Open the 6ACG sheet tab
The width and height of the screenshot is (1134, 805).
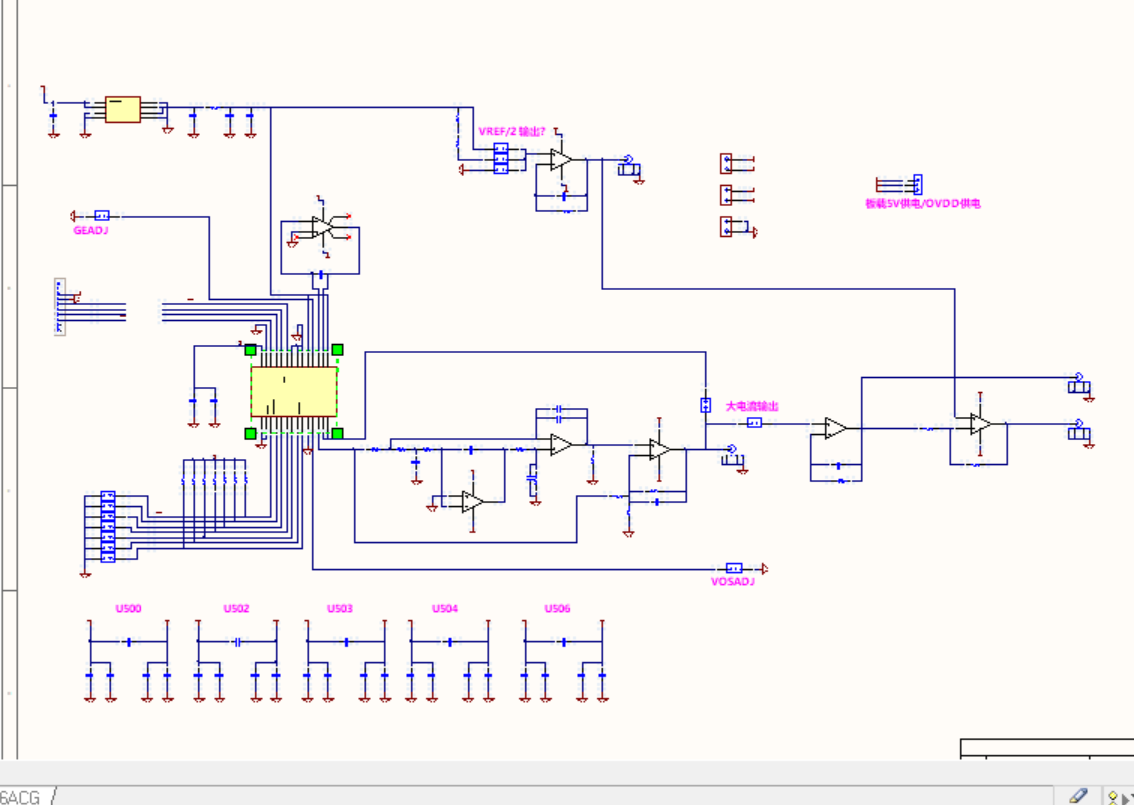pos(20,796)
